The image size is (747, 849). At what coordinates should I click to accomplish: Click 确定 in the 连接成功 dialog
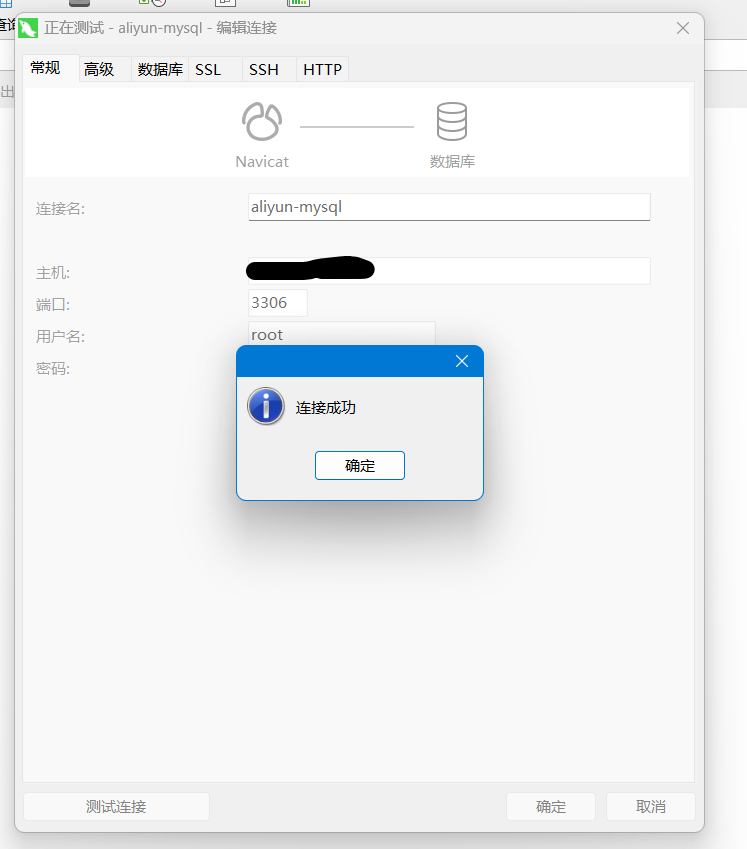359,465
